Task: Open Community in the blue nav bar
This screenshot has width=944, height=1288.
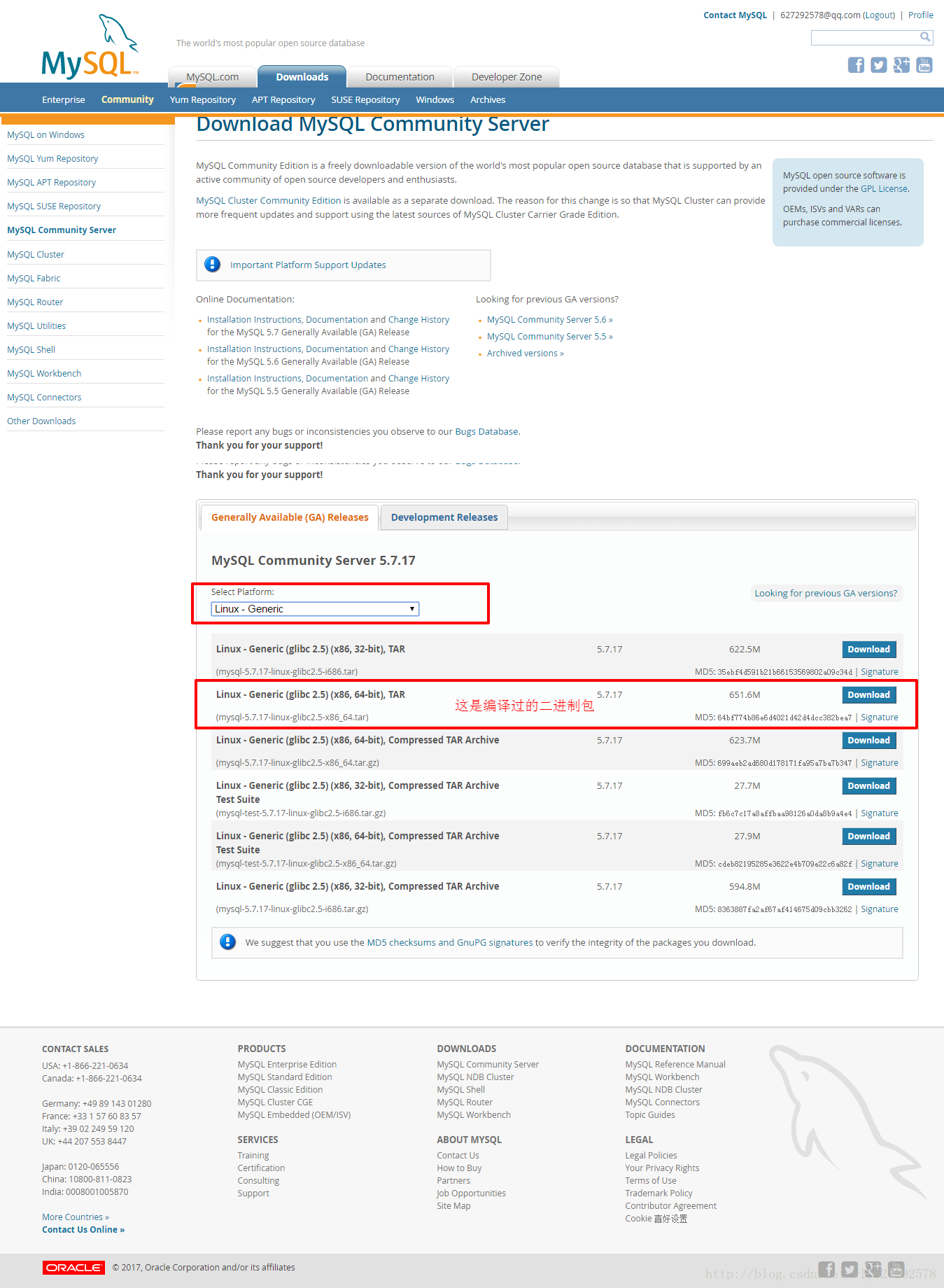Action: (x=127, y=100)
